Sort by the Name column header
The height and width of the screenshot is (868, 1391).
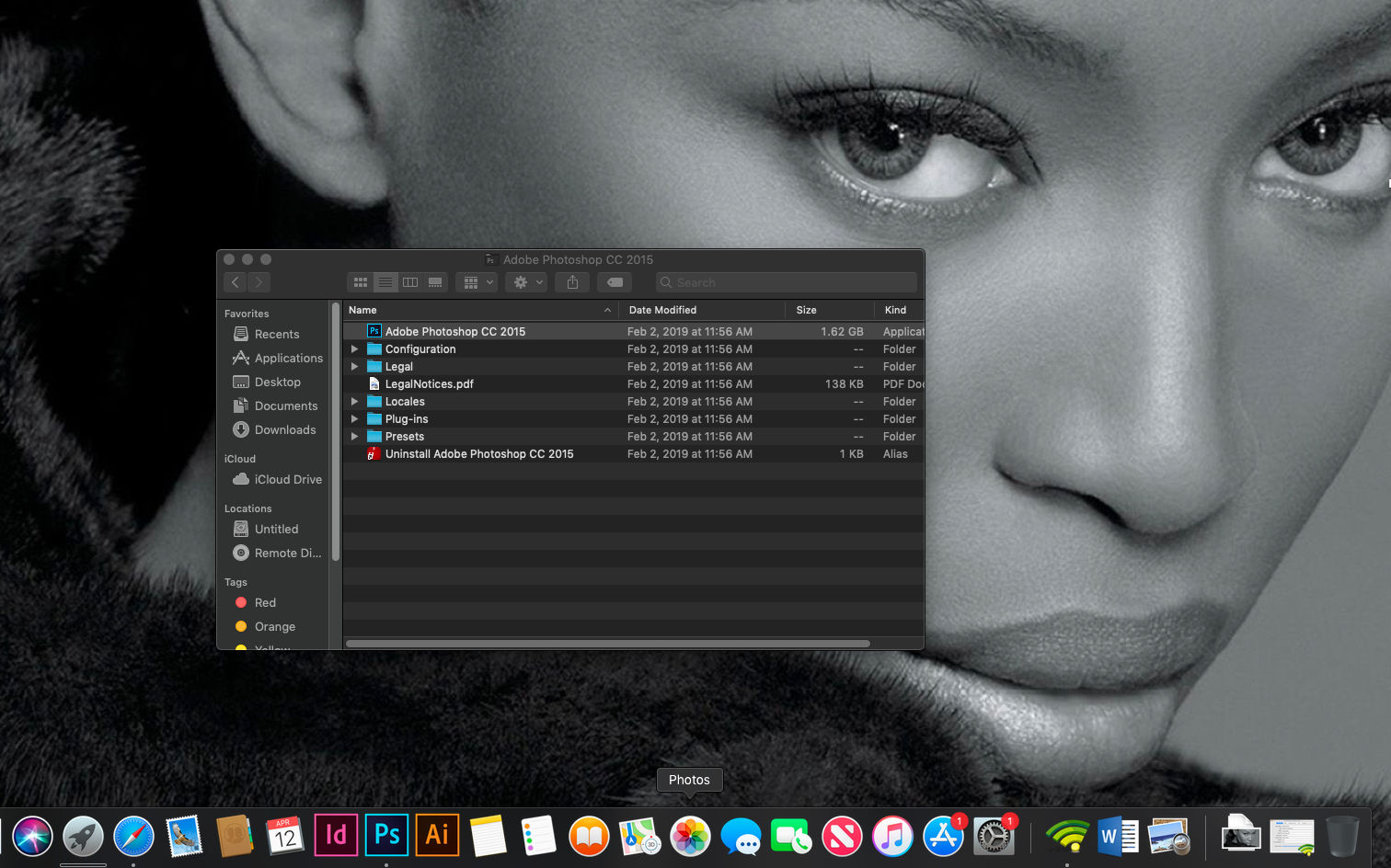coord(480,310)
